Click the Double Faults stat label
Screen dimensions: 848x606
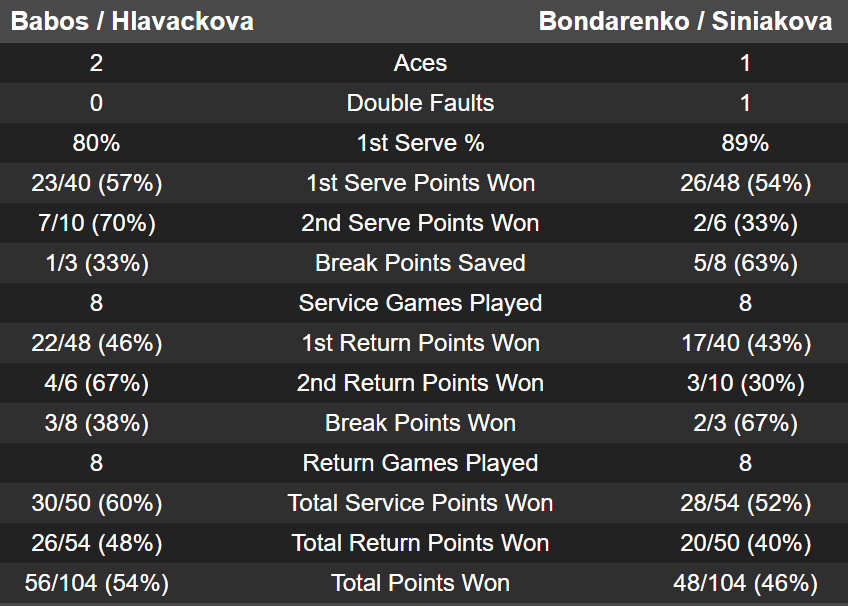pos(420,103)
